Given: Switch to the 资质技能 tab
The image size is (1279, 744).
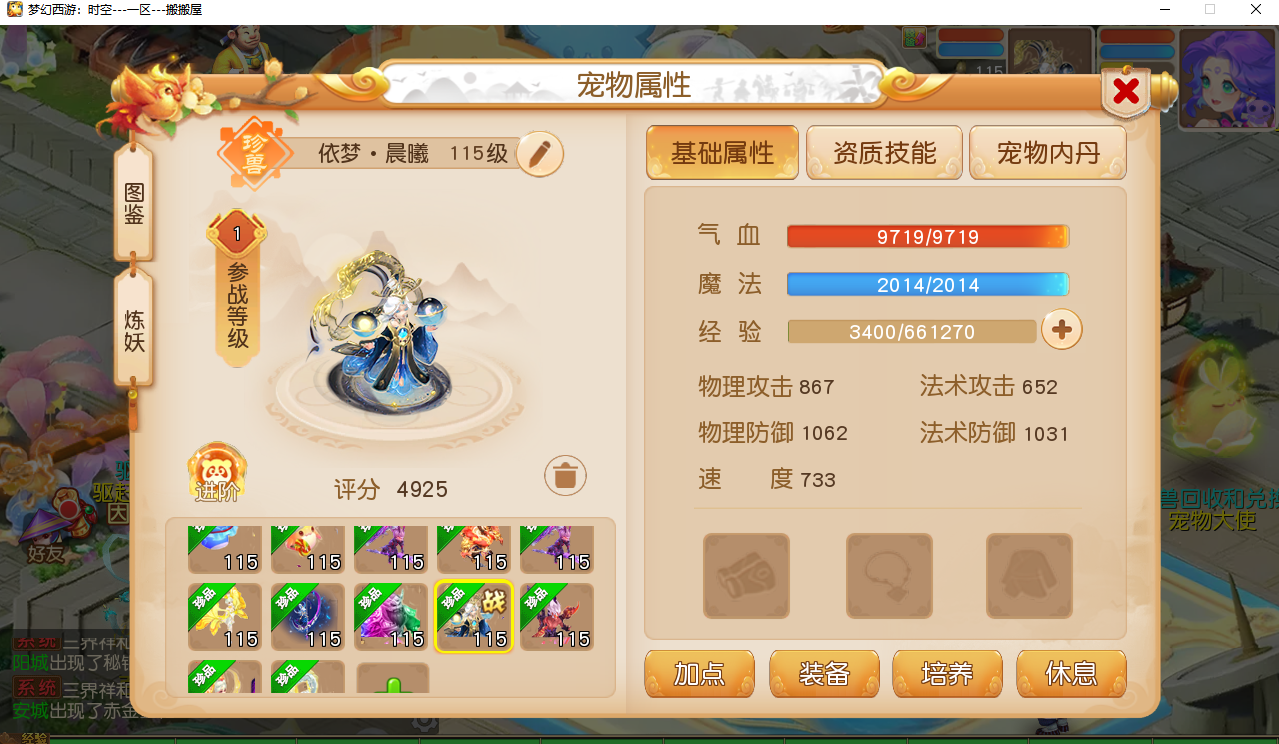Looking at the screenshot, I should point(884,153).
